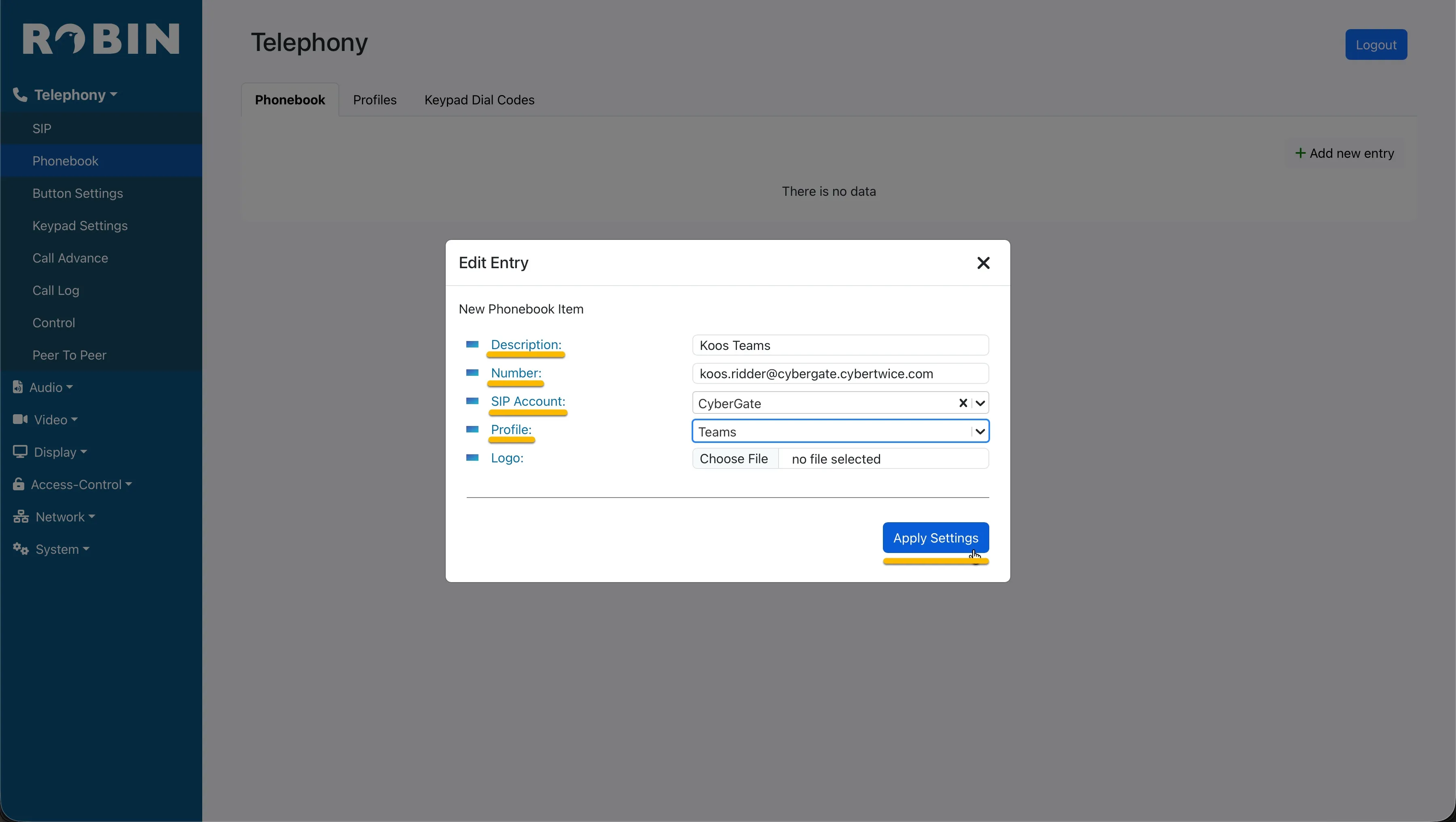Click the Logout button
Viewport: 1456px width, 822px height.
point(1376,44)
